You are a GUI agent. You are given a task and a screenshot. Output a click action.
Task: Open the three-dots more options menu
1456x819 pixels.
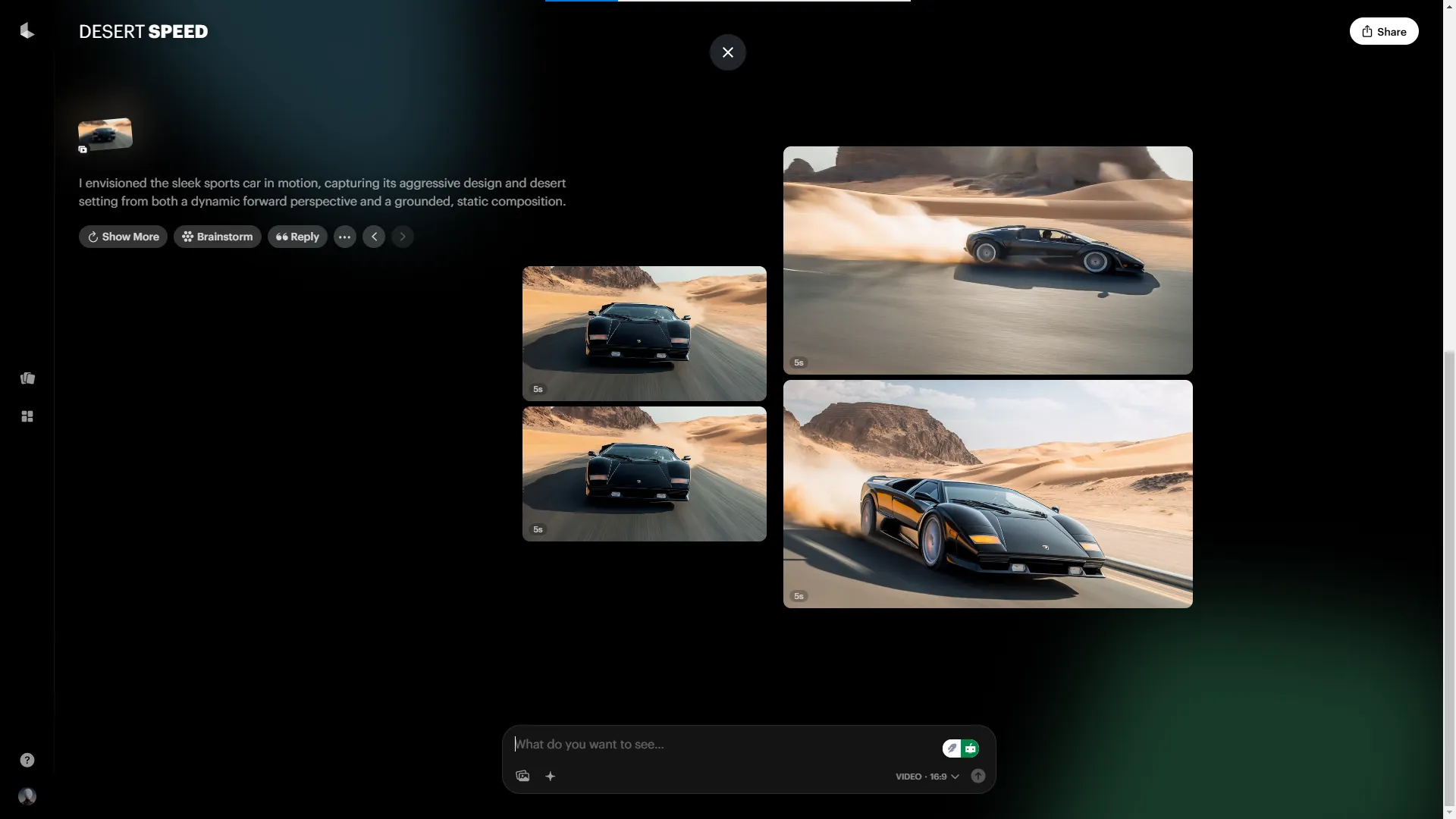click(344, 237)
